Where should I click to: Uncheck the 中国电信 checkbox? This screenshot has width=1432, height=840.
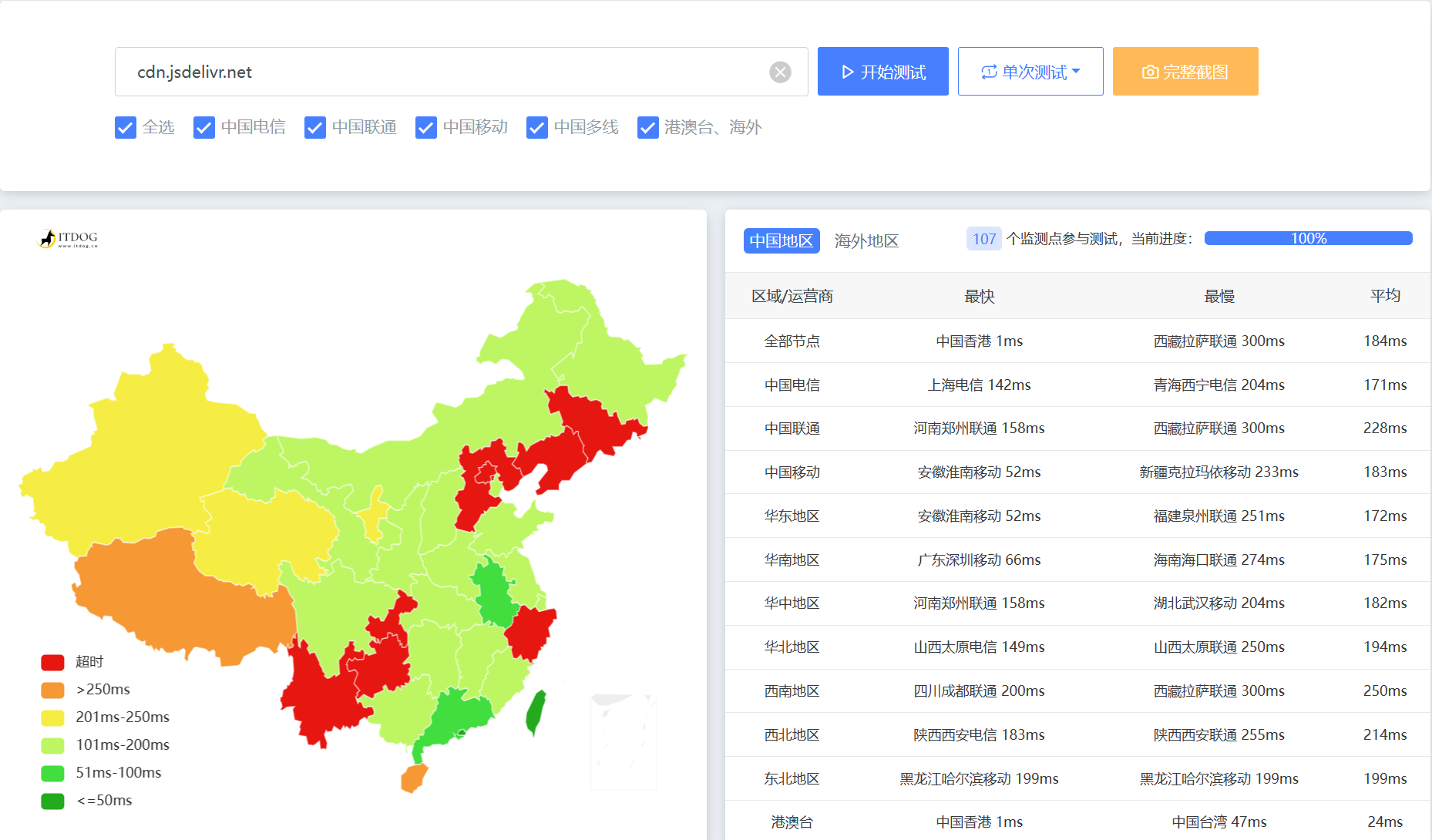click(204, 127)
